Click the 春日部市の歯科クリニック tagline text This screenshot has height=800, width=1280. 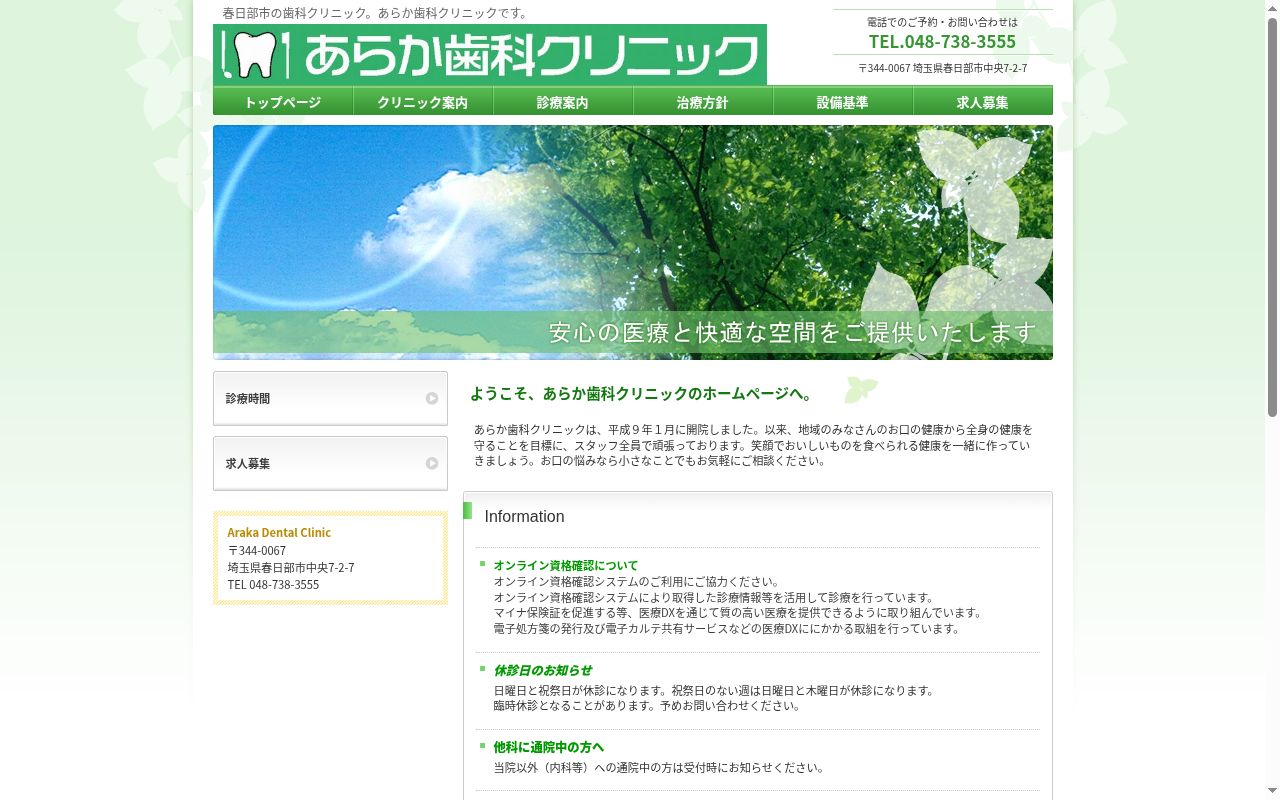pos(377,13)
